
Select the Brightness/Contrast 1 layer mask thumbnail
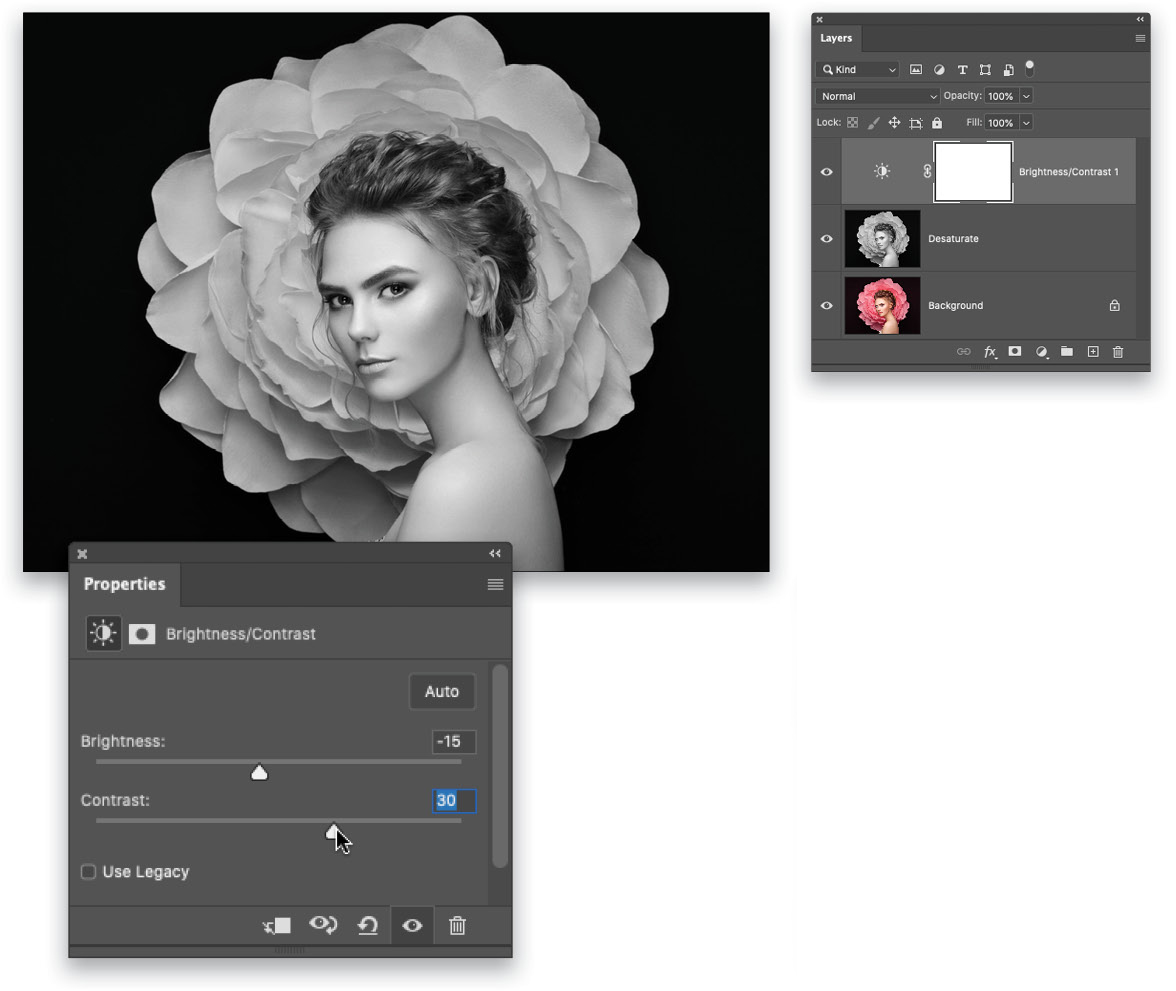click(x=972, y=171)
